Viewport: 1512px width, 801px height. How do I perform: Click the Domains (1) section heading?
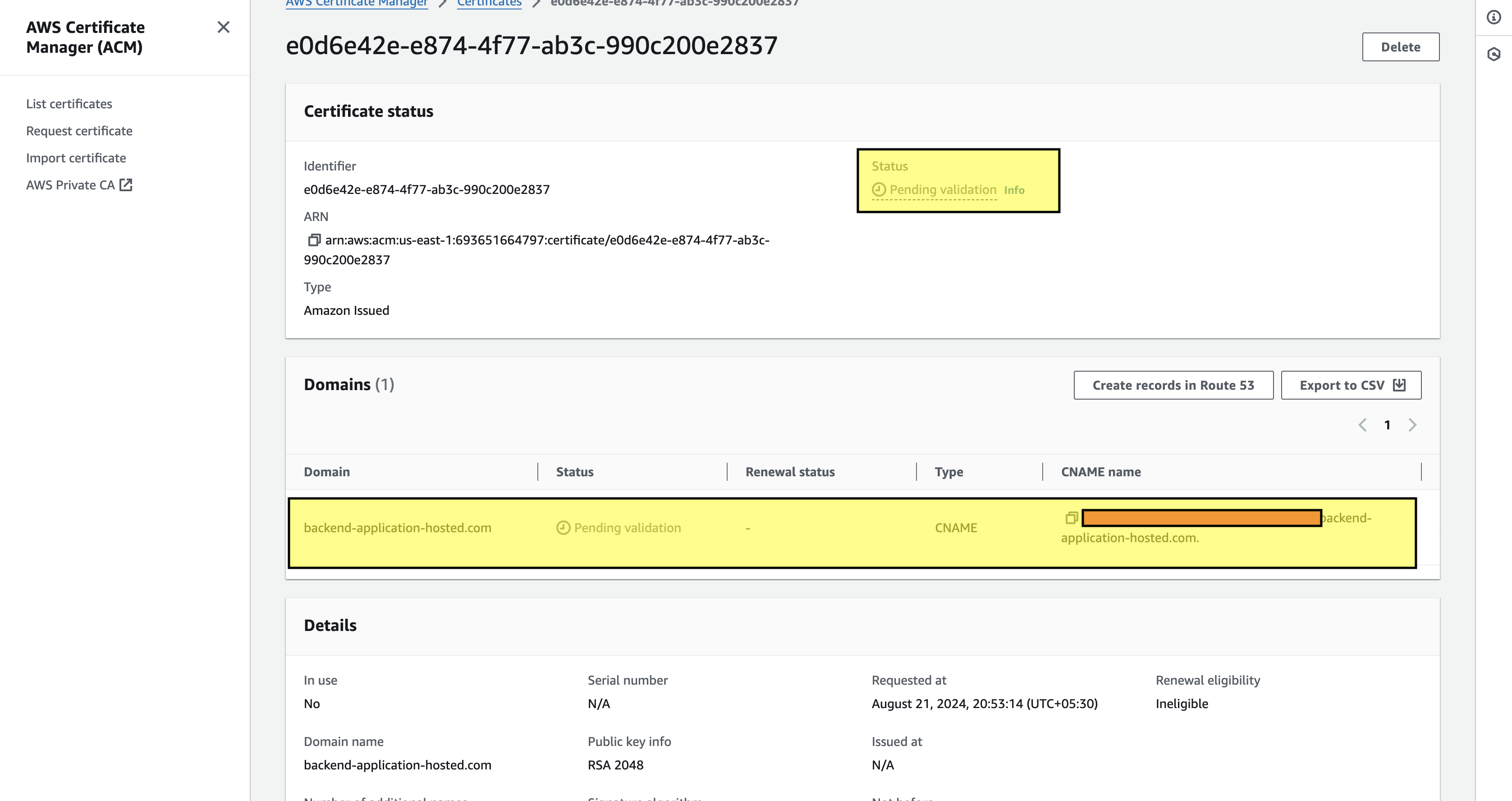(x=348, y=385)
